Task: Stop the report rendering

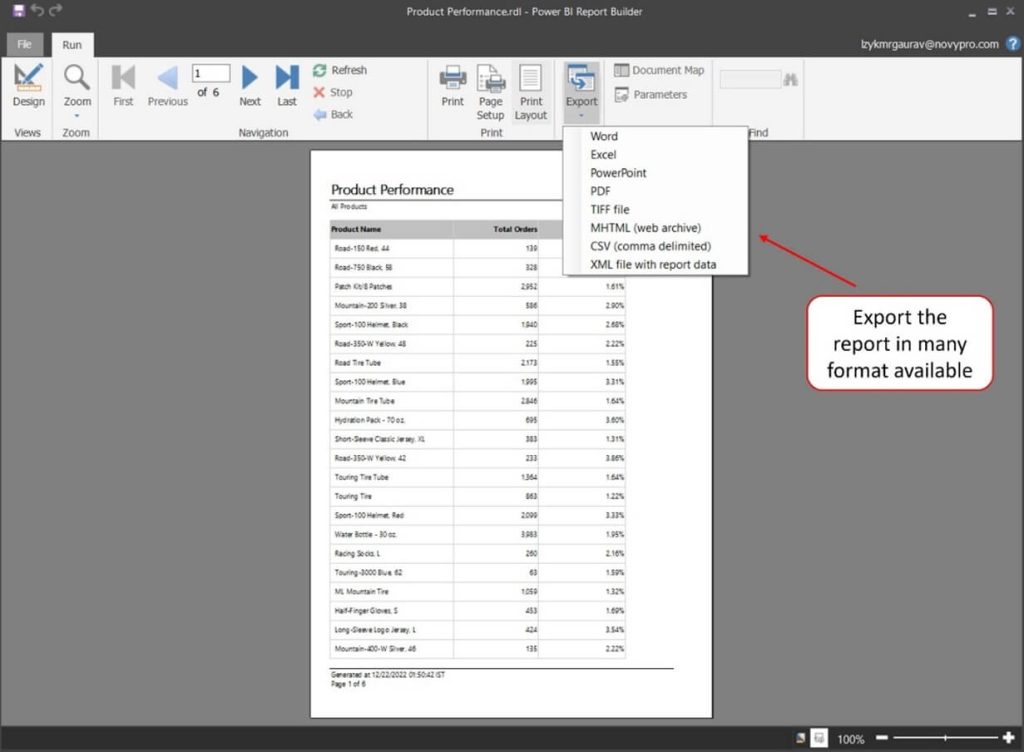Action: [322, 92]
